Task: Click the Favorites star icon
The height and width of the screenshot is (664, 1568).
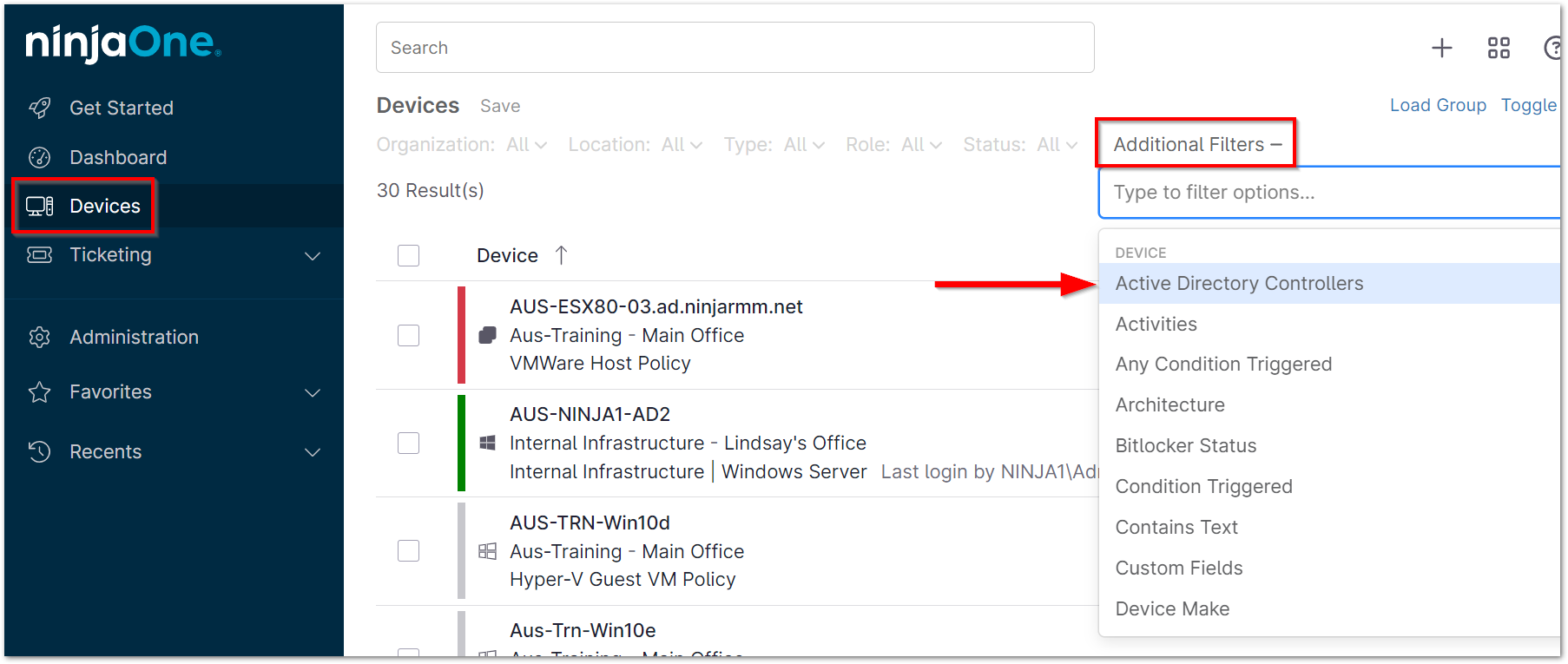Action: pos(40,392)
